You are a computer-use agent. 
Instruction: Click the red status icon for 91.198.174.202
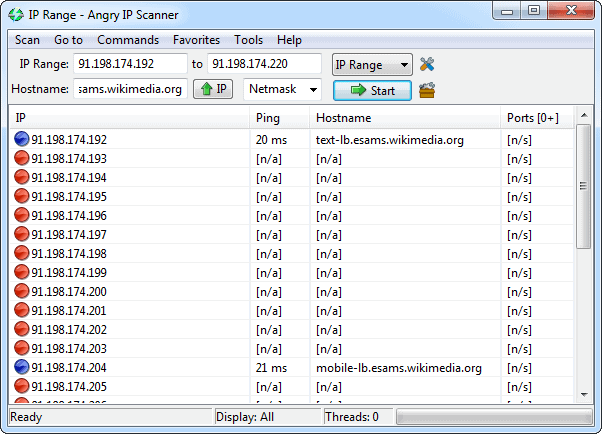coord(22,329)
